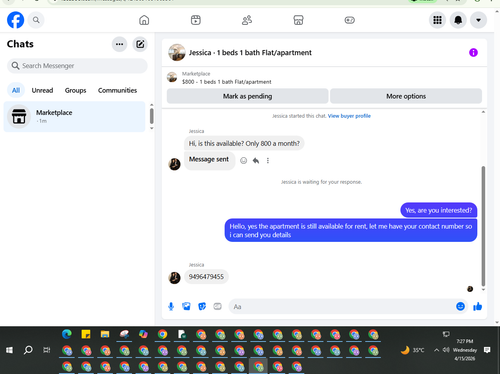Select the All chats filter
Viewport: 500px width, 374px height.
pos(16,90)
